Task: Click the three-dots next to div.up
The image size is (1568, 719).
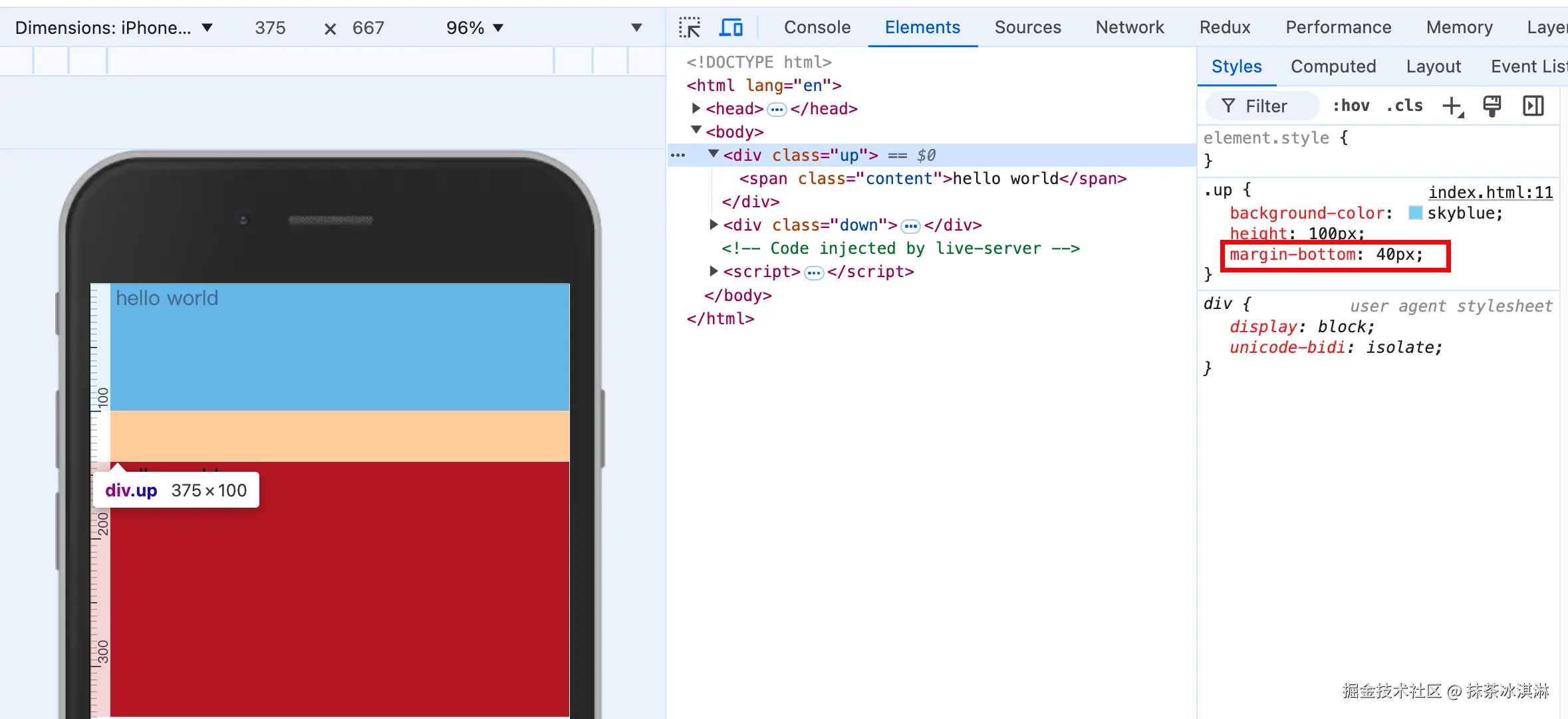Action: point(678,155)
